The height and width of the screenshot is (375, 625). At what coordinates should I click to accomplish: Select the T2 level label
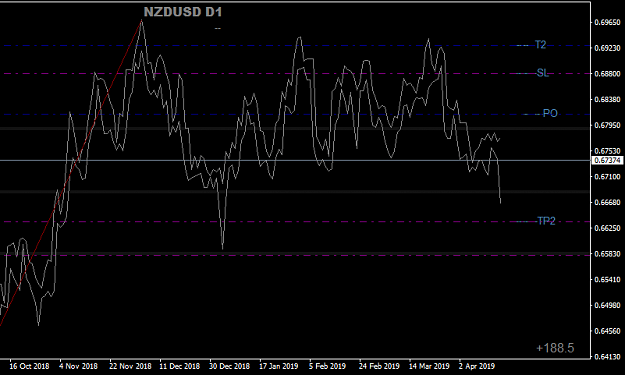pyautogui.click(x=540, y=45)
